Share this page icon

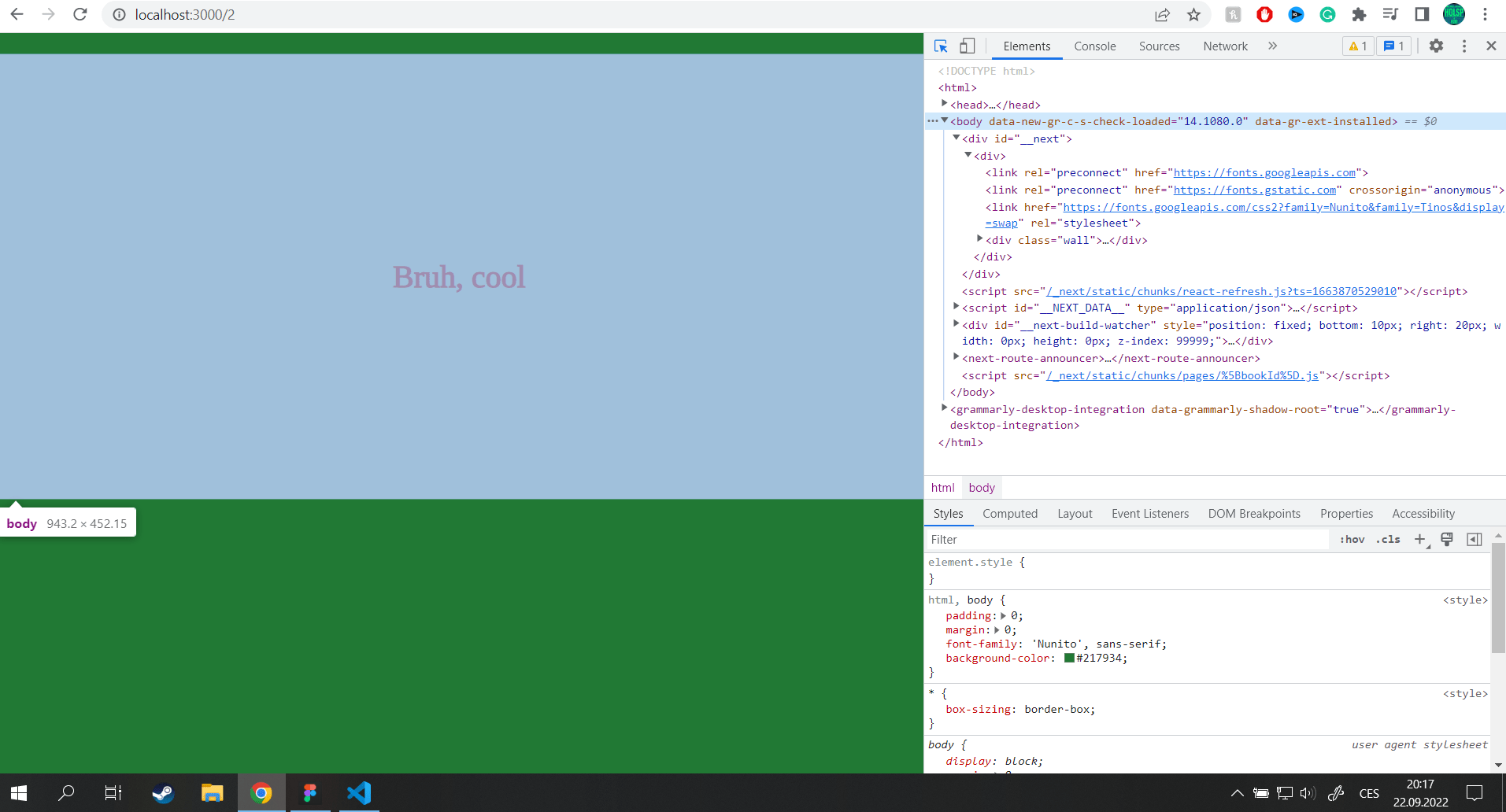click(1162, 15)
